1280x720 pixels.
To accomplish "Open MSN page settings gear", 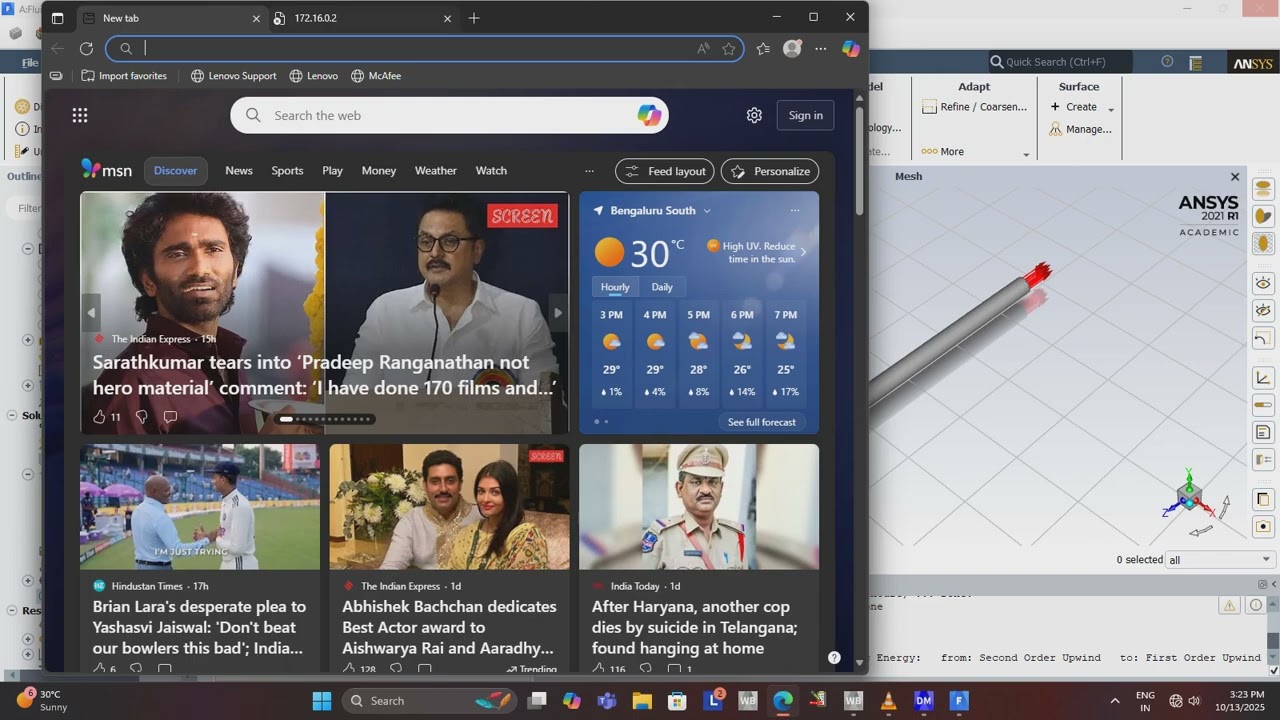I will 754,115.
